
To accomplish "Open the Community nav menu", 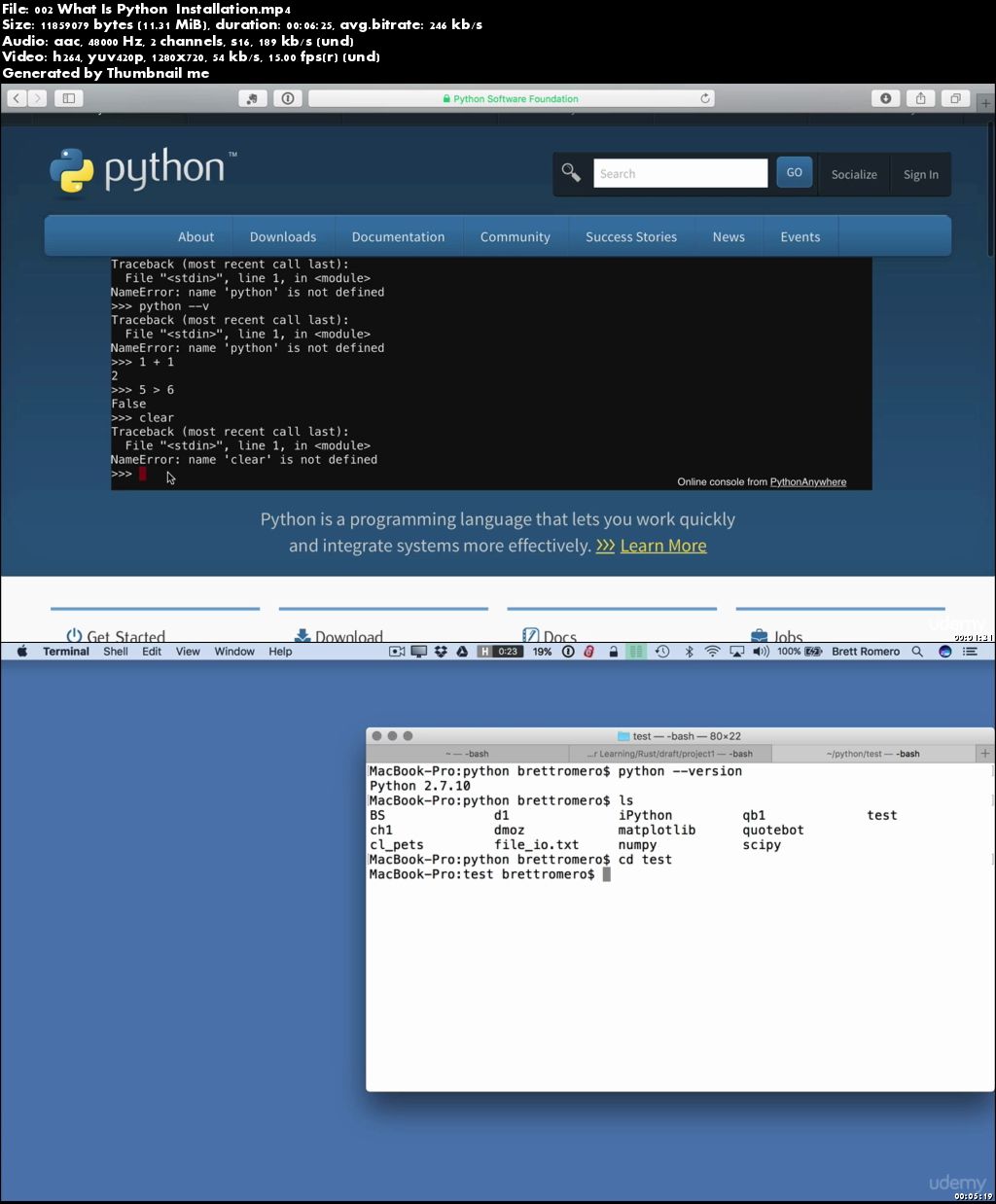I will pos(515,236).
